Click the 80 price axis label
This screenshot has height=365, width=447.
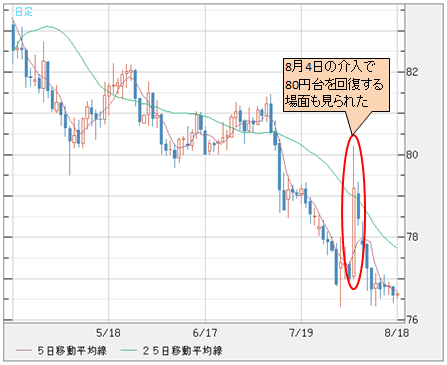(412, 155)
